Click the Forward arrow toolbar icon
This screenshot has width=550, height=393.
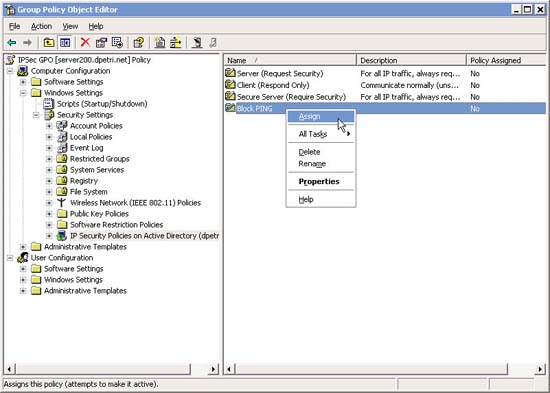[x=27, y=43]
